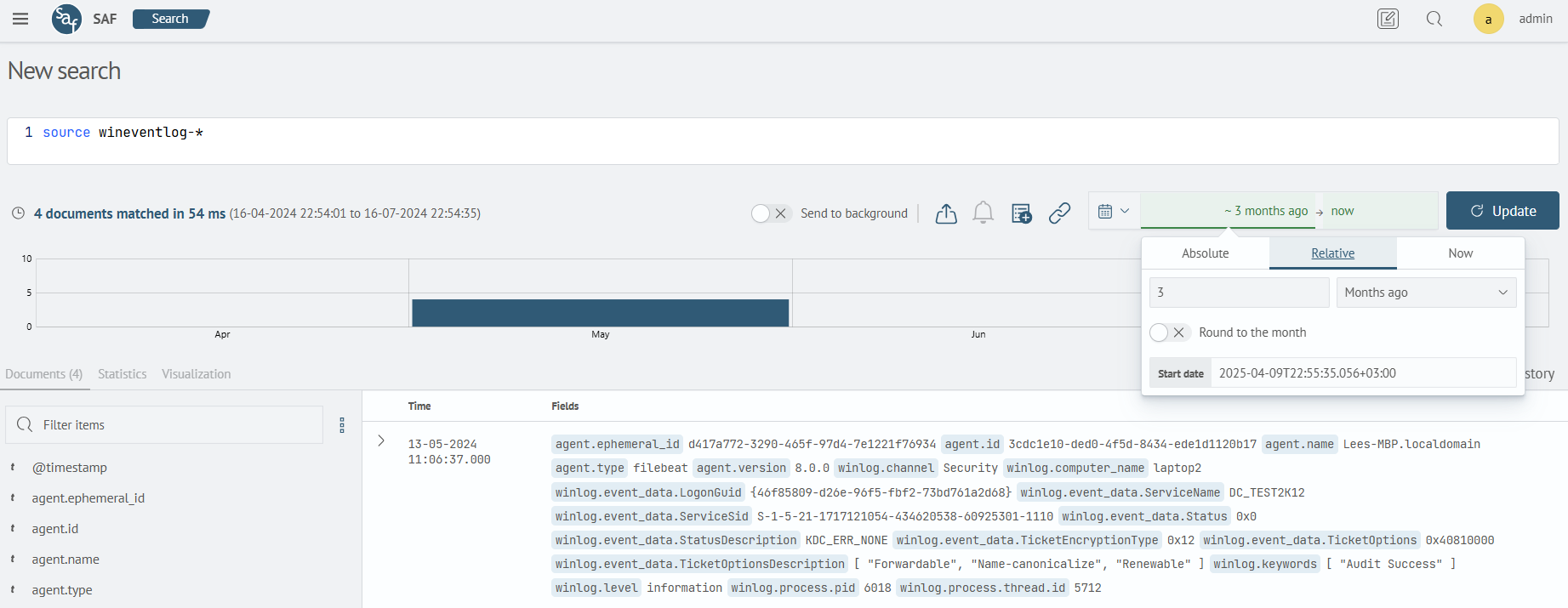Screen dimensions: 1568x608
Task: Switch to the Now tab
Action: 1460,253
